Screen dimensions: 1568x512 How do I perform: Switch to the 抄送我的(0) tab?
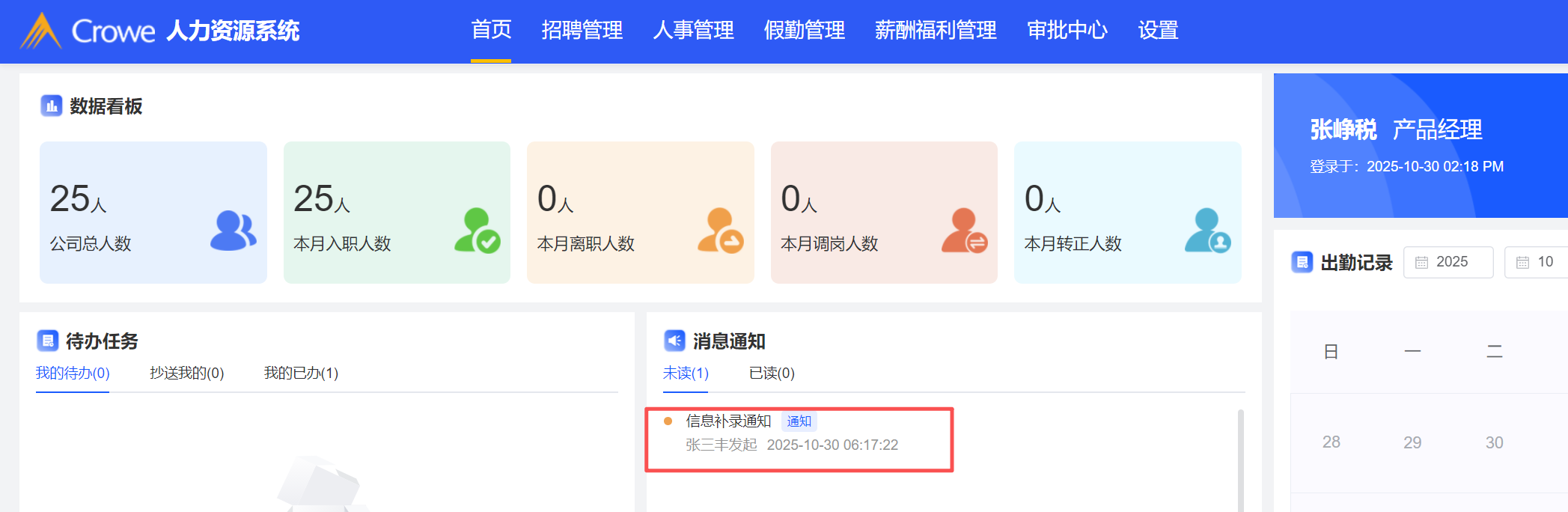coord(186,373)
